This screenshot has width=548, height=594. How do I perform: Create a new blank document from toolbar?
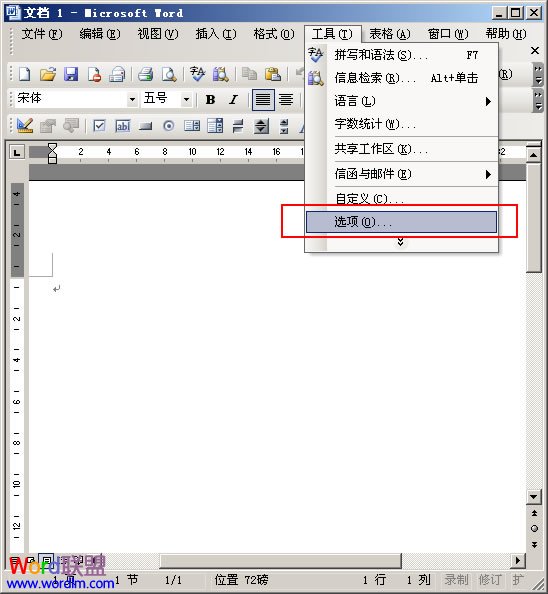(x=25, y=74)
